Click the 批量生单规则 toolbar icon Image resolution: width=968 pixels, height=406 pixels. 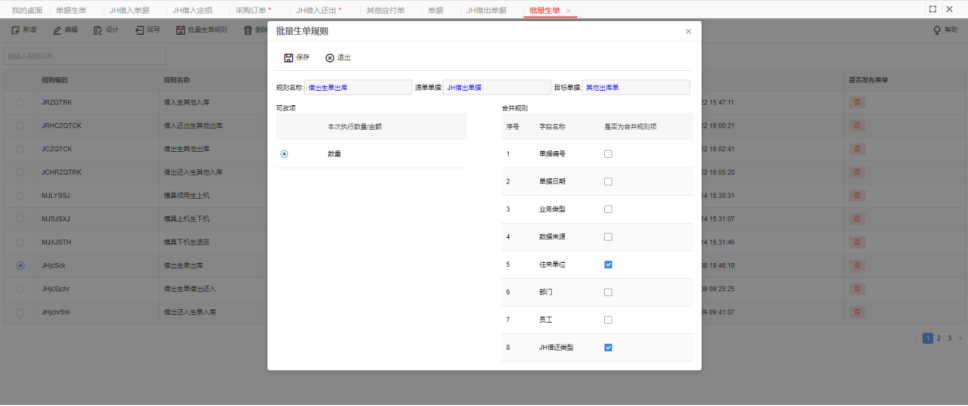coord(180,30)
